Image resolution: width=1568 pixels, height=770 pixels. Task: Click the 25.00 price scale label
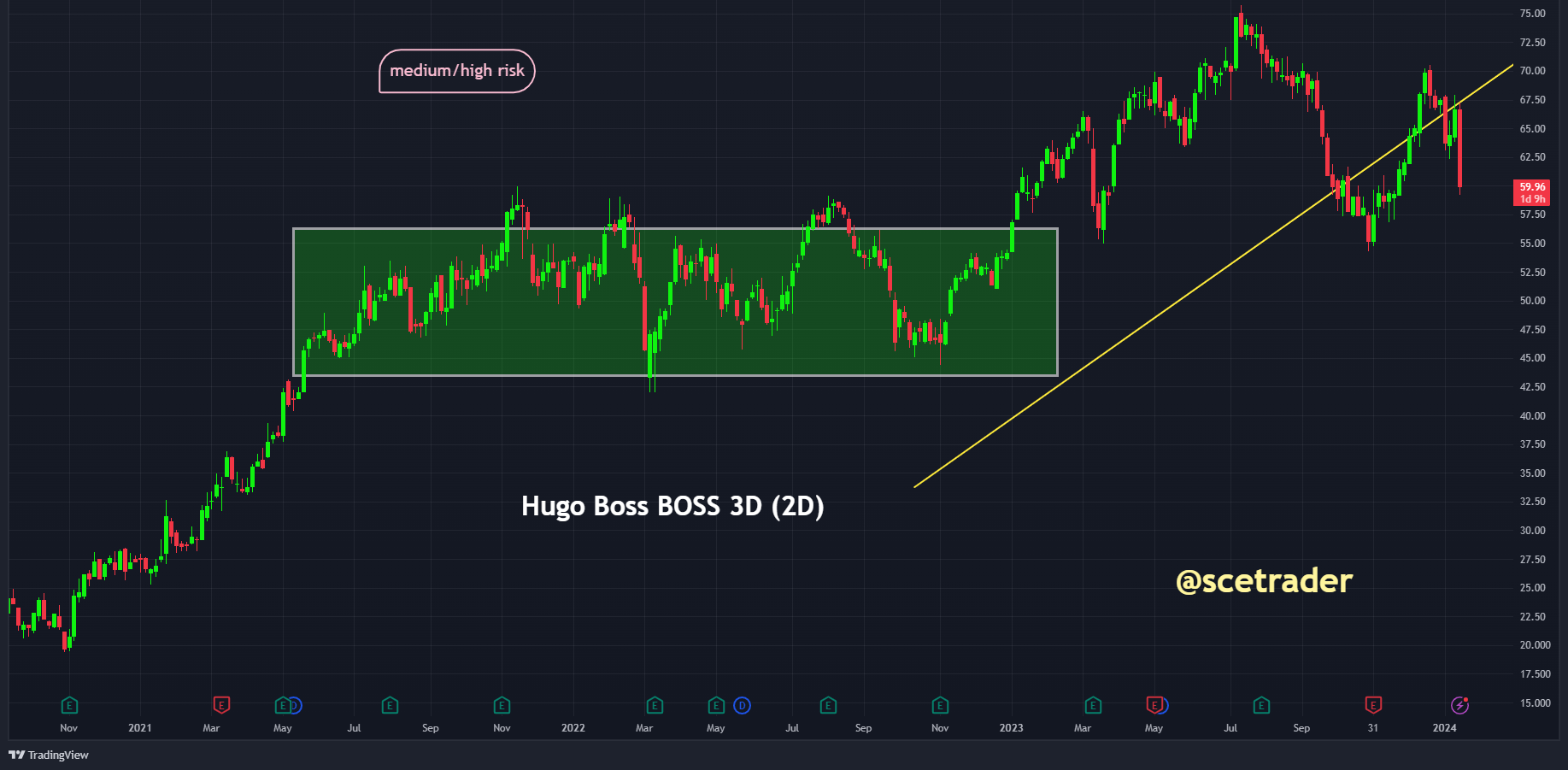[x=1533, y=588]
